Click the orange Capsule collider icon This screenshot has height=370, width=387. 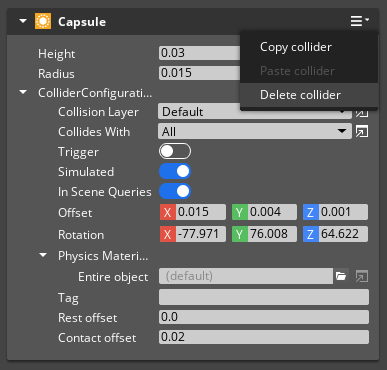click(x=43, y=21)
